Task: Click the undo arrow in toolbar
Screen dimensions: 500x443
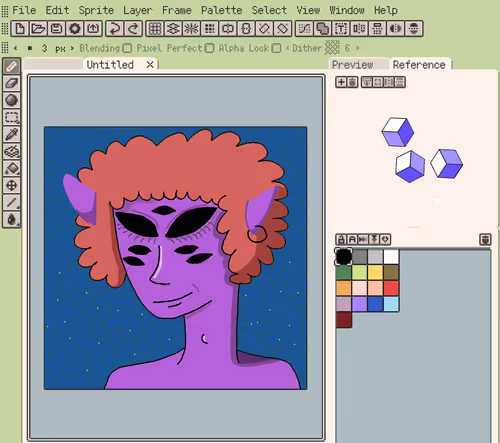Action: click(115, 29)
